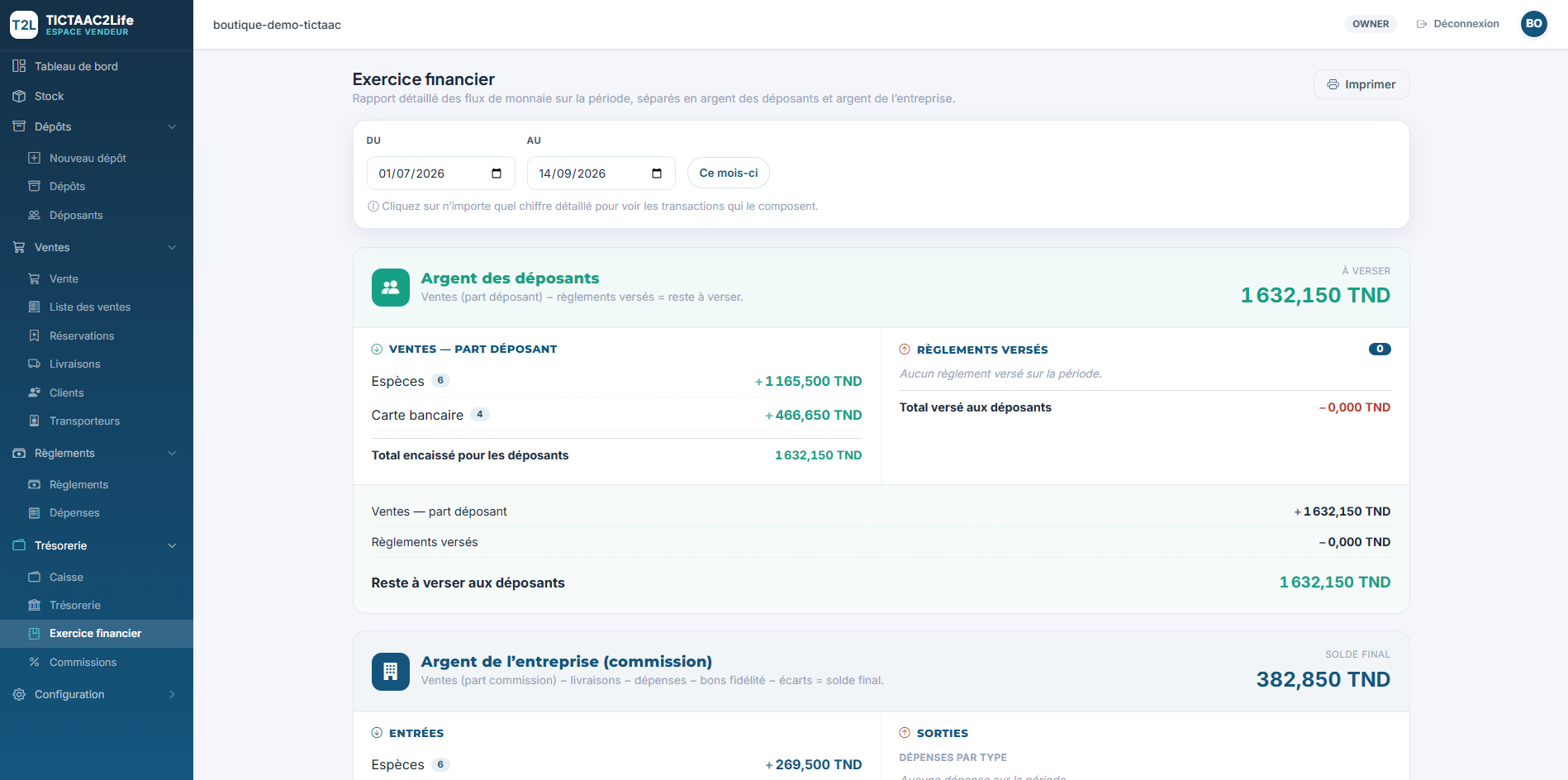
Task: Click the Caisse wallet icon
Action: (34, 577)
